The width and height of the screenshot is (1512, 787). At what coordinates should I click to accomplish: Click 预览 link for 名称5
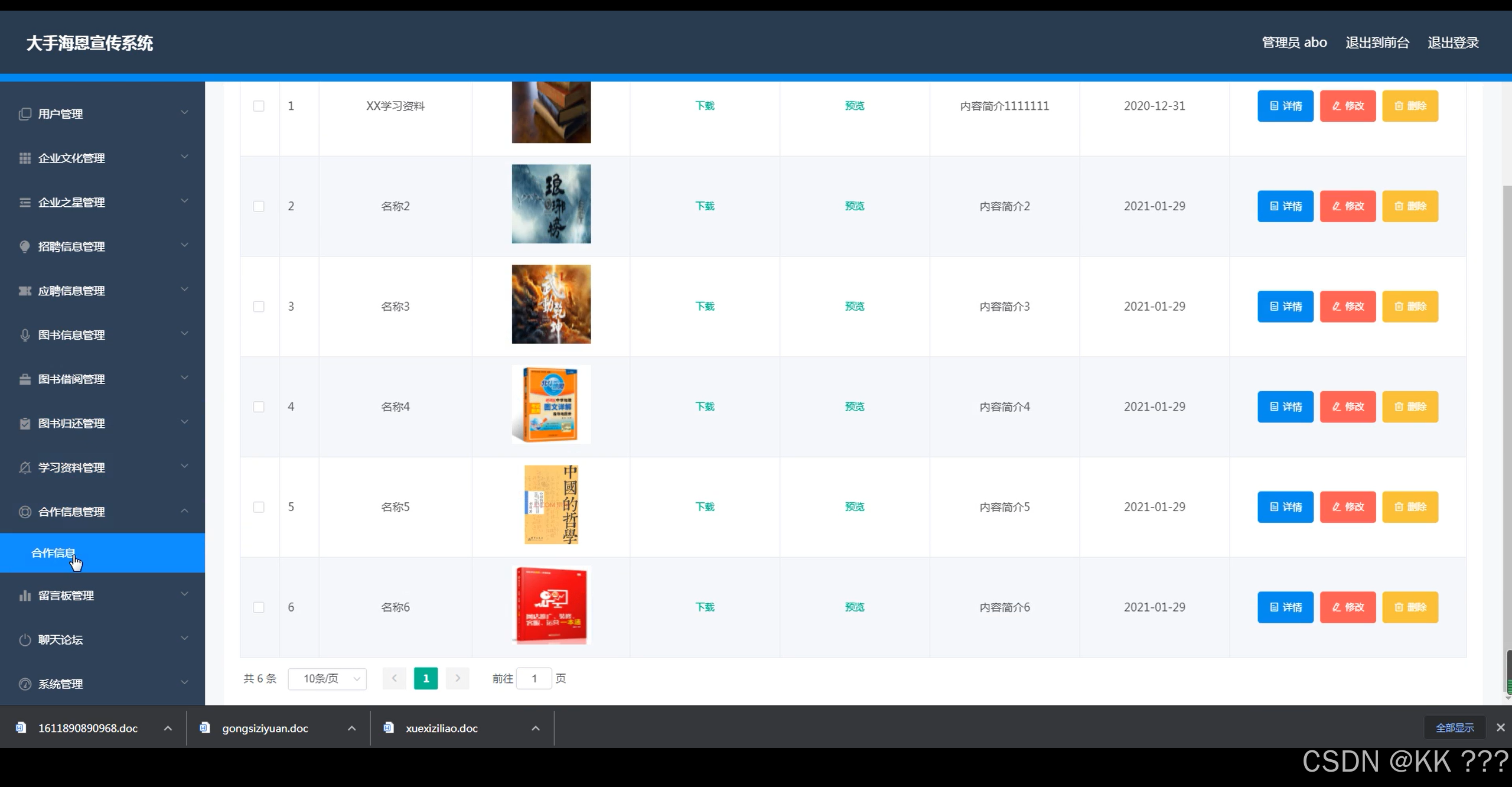(x=854, y=507)
